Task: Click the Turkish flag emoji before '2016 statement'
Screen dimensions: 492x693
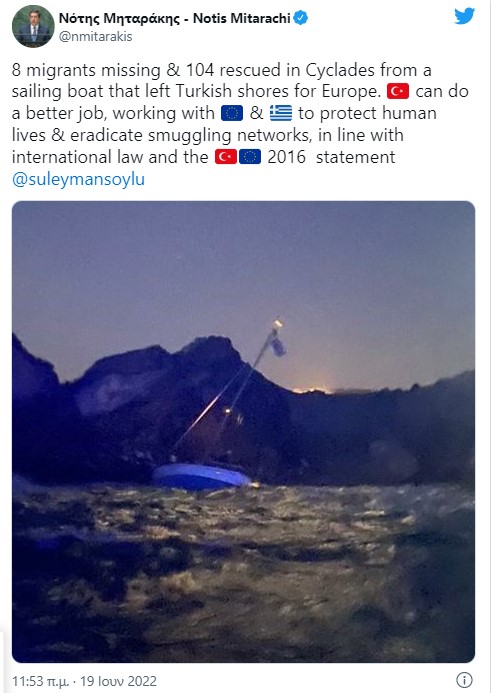Action: 226,157
